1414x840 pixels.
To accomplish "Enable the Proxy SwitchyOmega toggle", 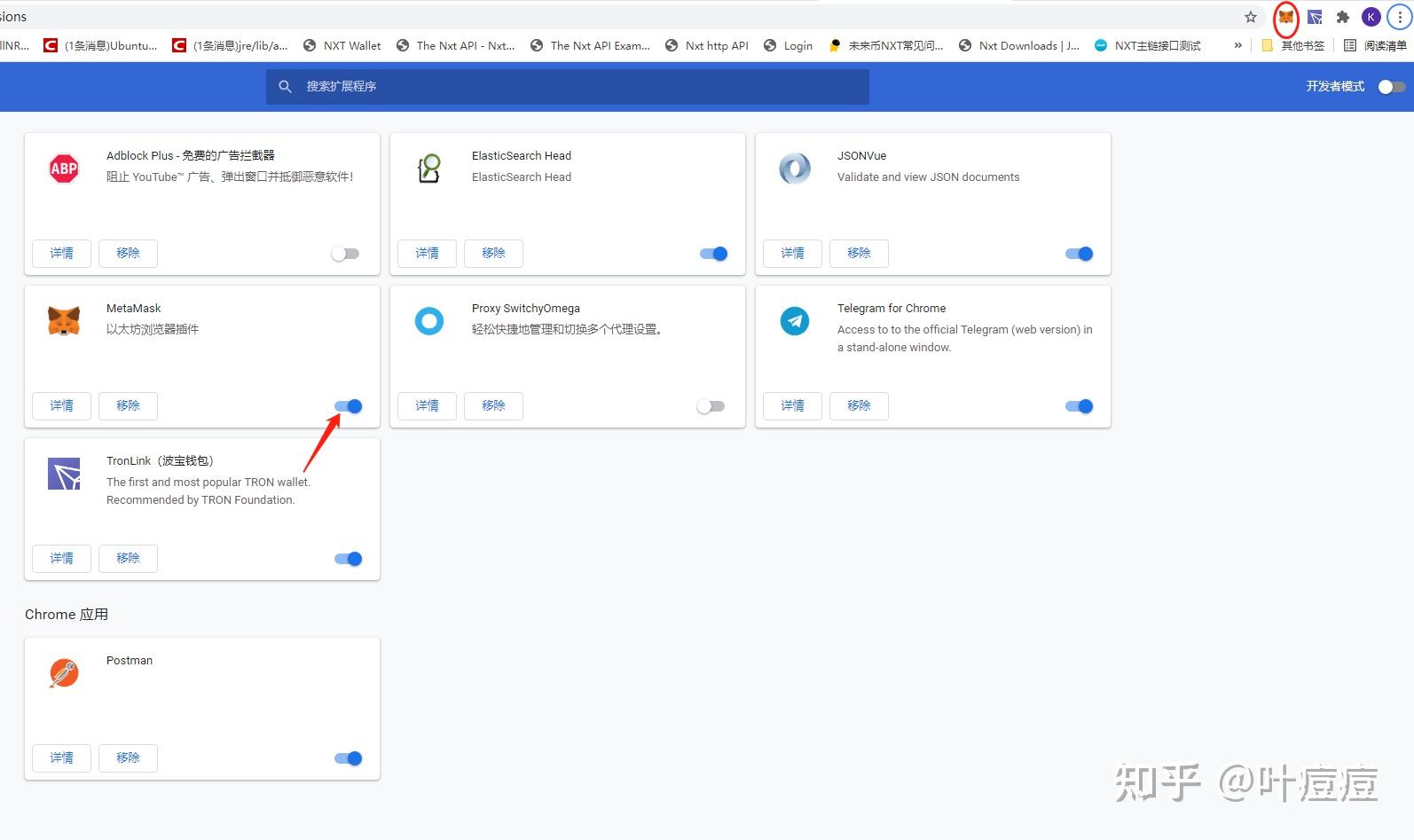I will [711, 406].
